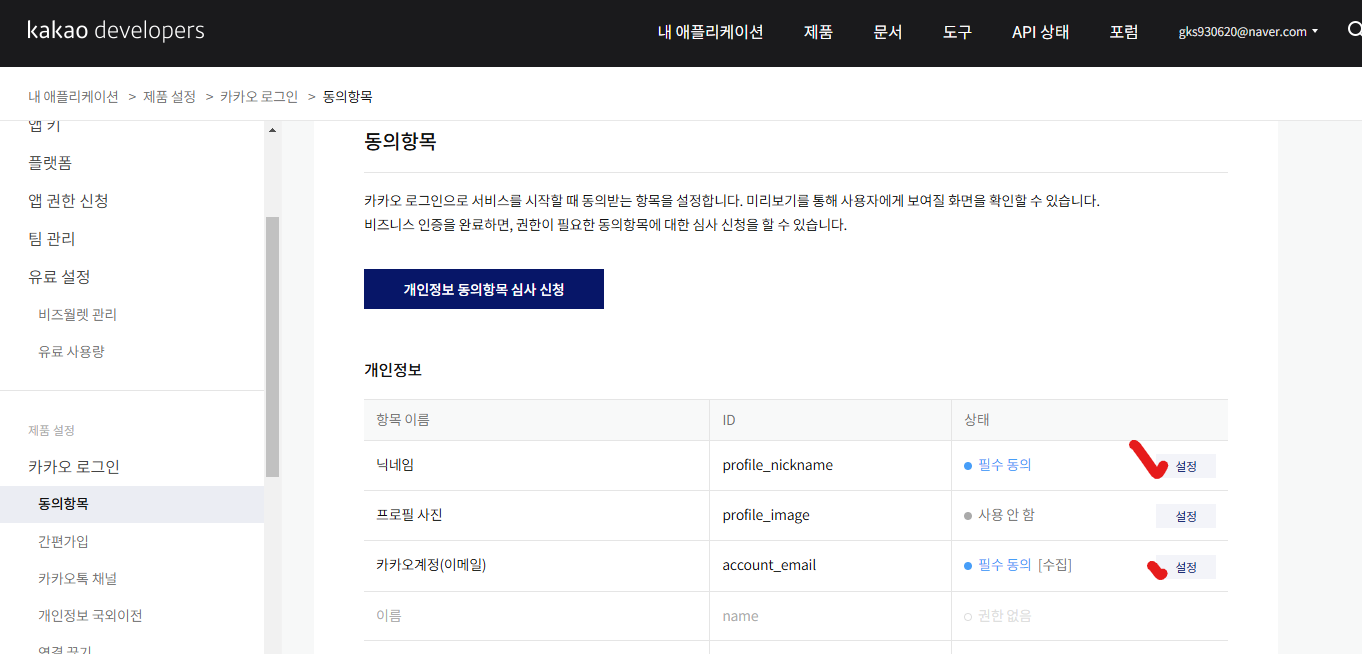This screenshot has height=654, width=1362.
Task: Click 설정 button for 닉네임 row
Action: [1186, 466]
